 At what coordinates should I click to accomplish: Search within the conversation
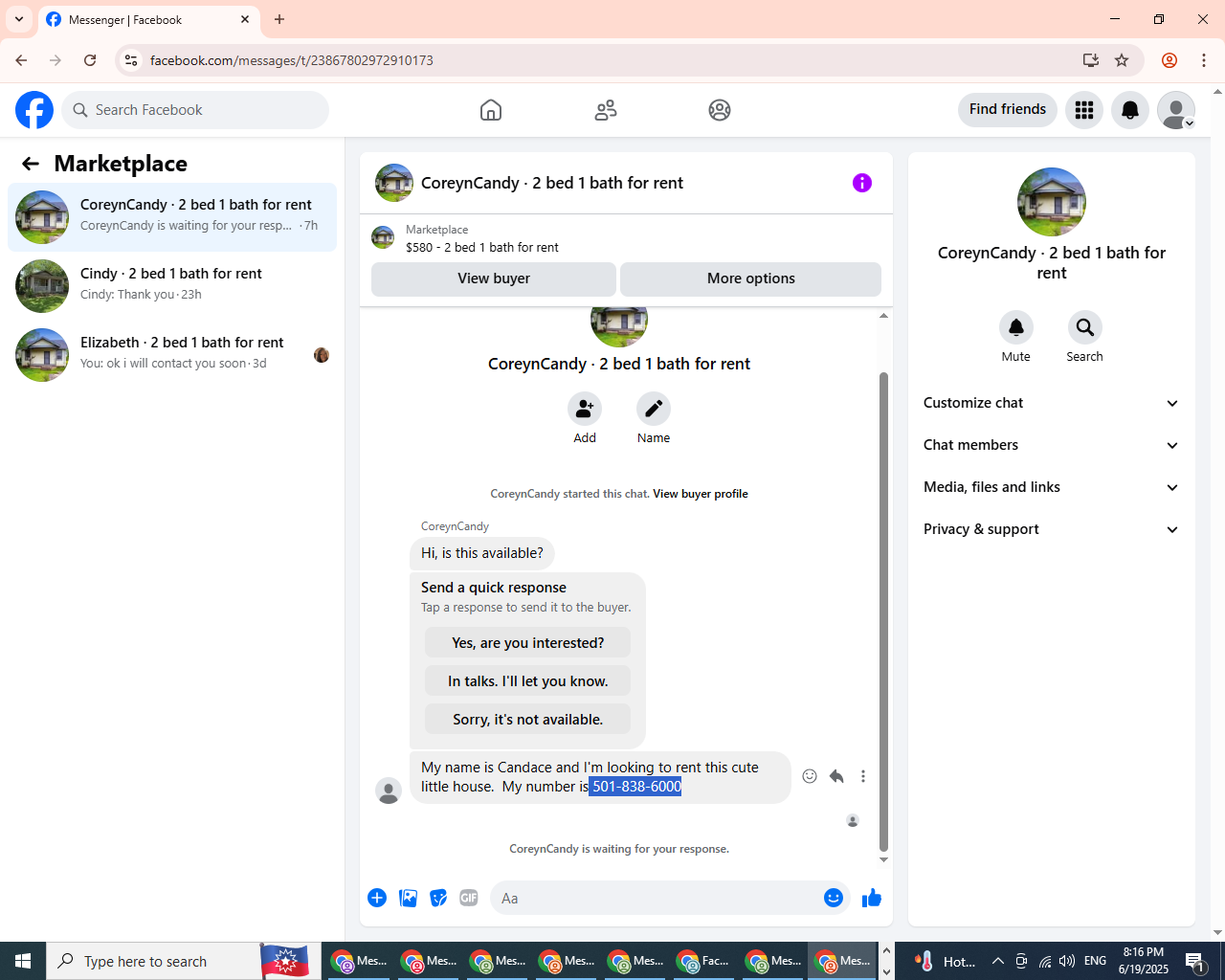pos(1085,327)
